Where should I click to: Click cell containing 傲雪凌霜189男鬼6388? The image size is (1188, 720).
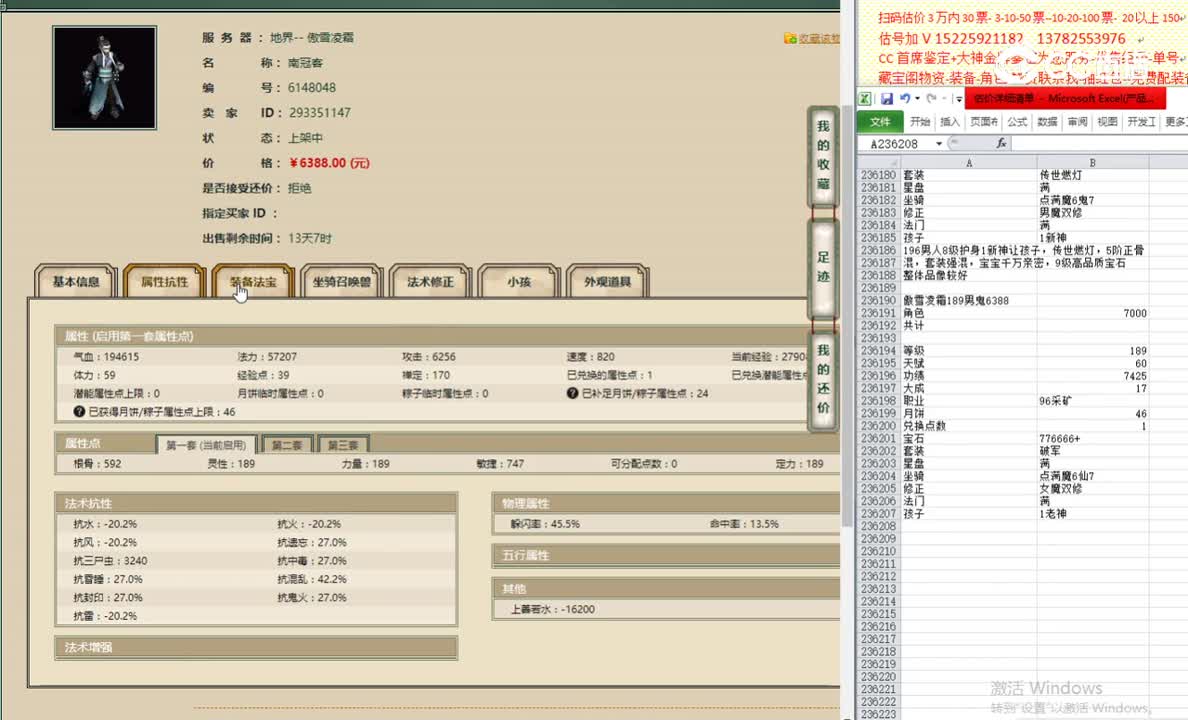pos(968,301)
